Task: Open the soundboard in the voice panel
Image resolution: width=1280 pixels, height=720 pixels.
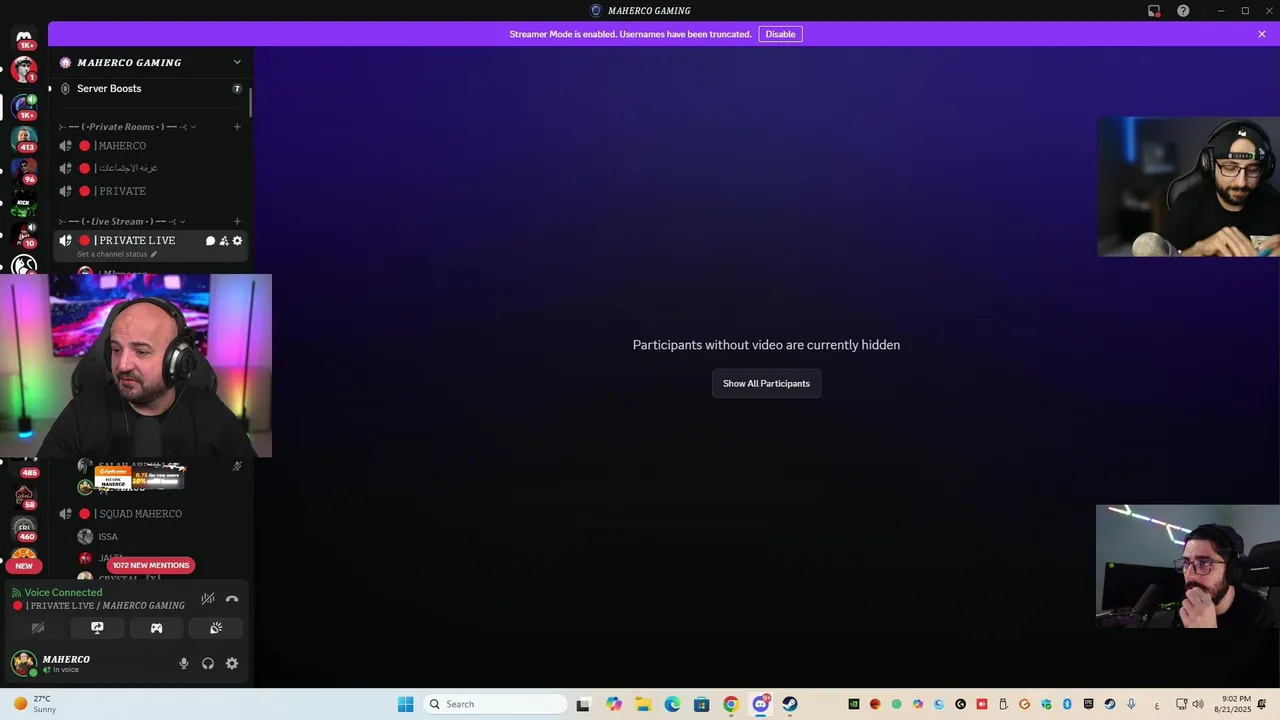Action: [x=216, y=628]
